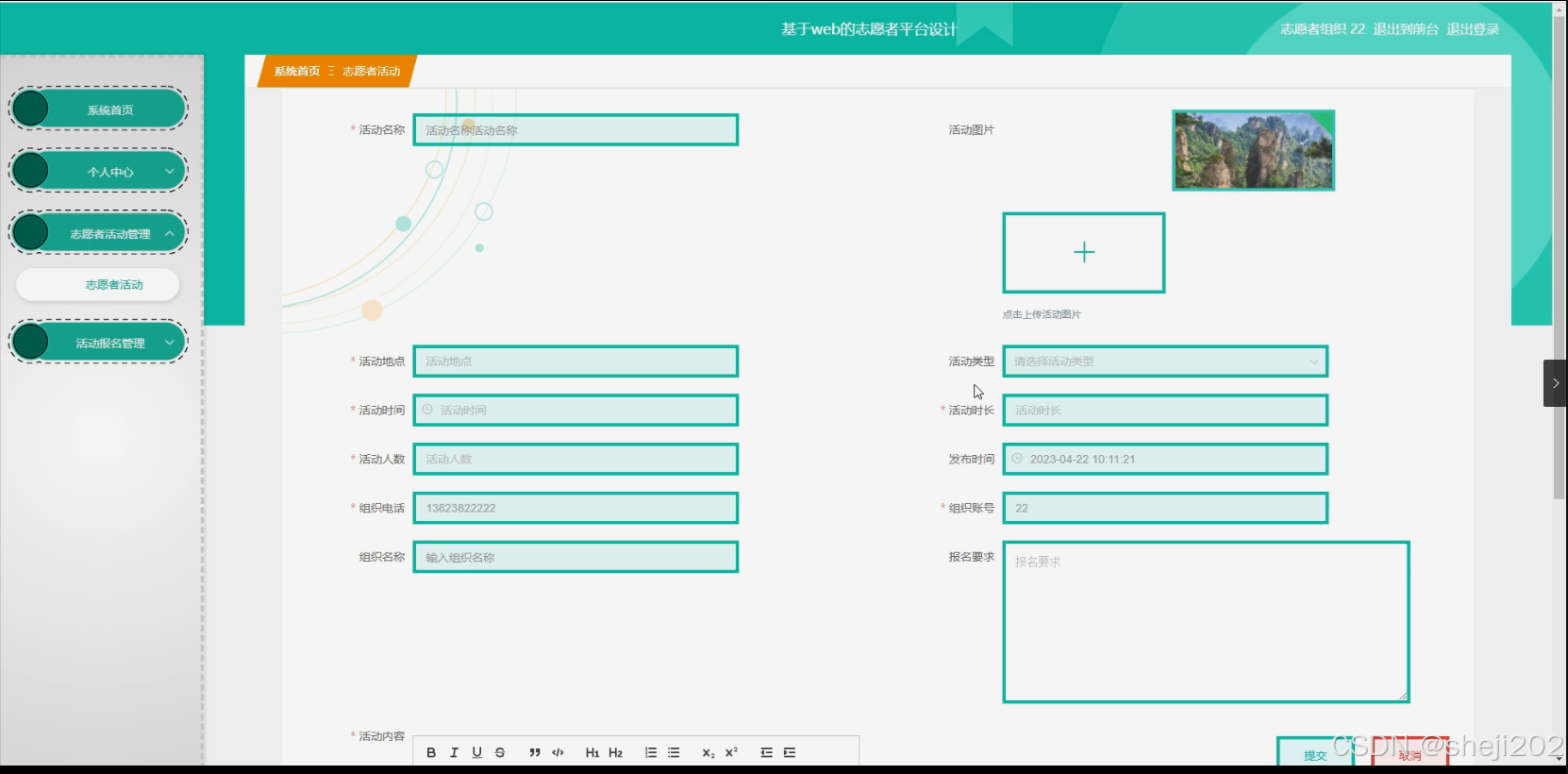This screenshot has height=774, width=1568.
Task: Insert unordered bullet list
Action: pos(674,752)
